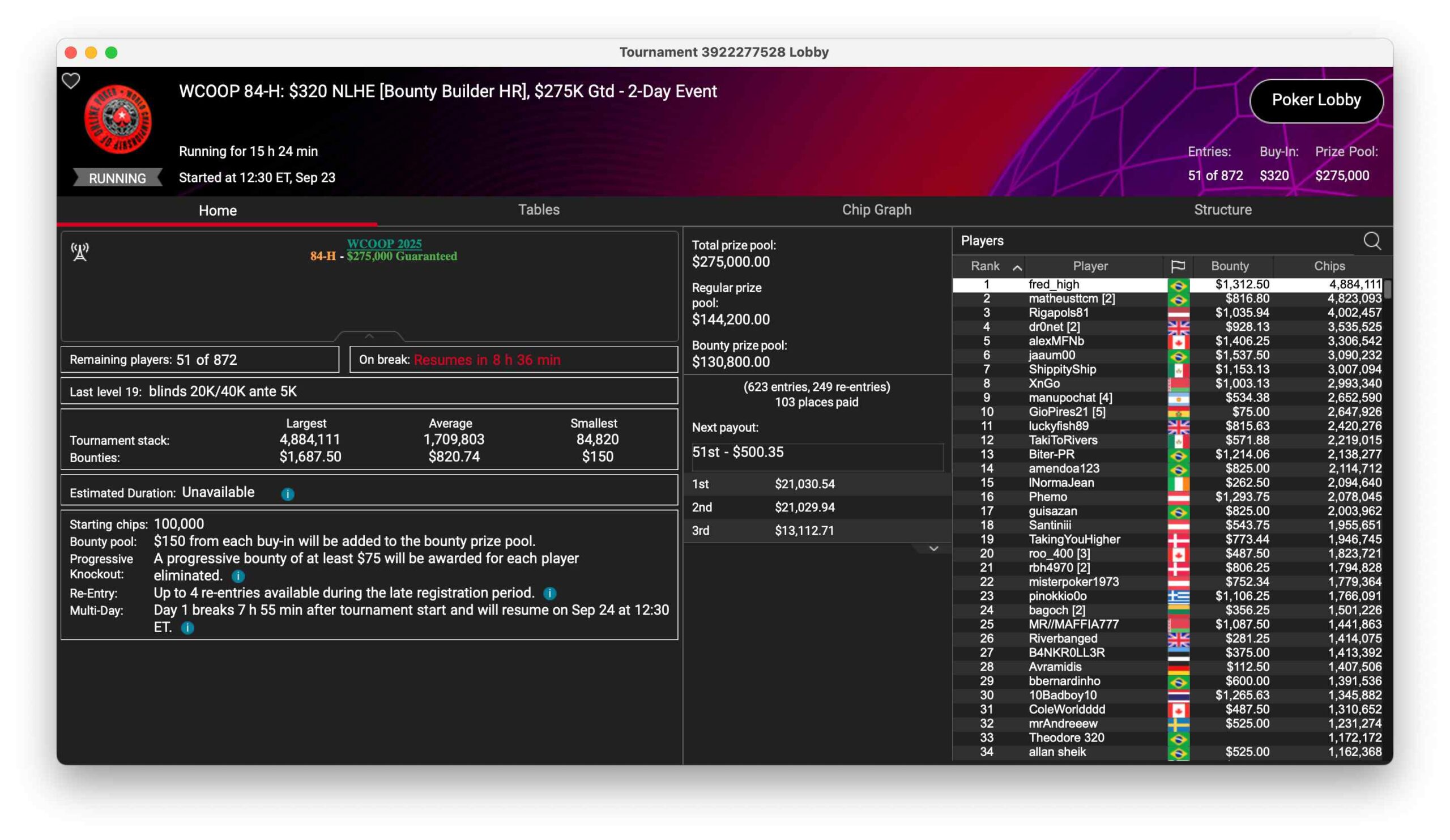Open the player search magnifier
The height and width of the screenshot is (840, 1450).
coord(1372,241)
